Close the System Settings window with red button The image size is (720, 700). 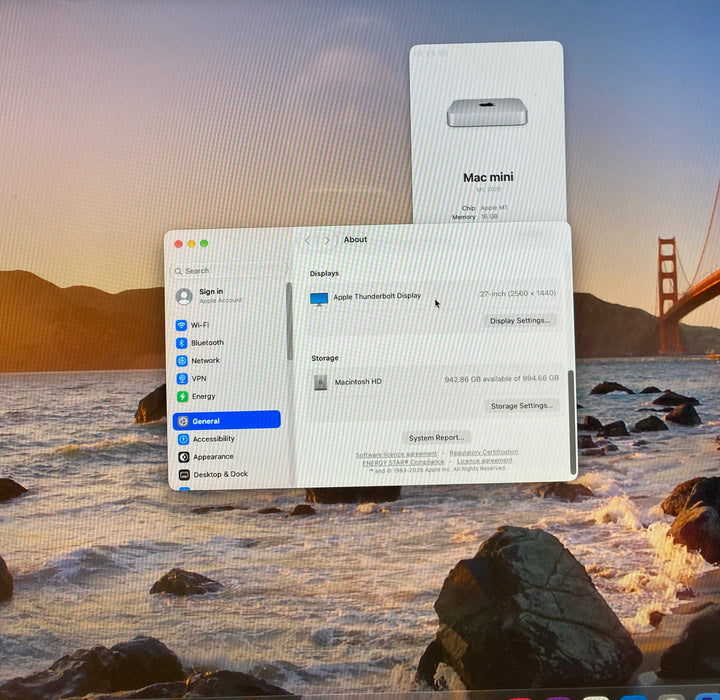pos(179,244)
